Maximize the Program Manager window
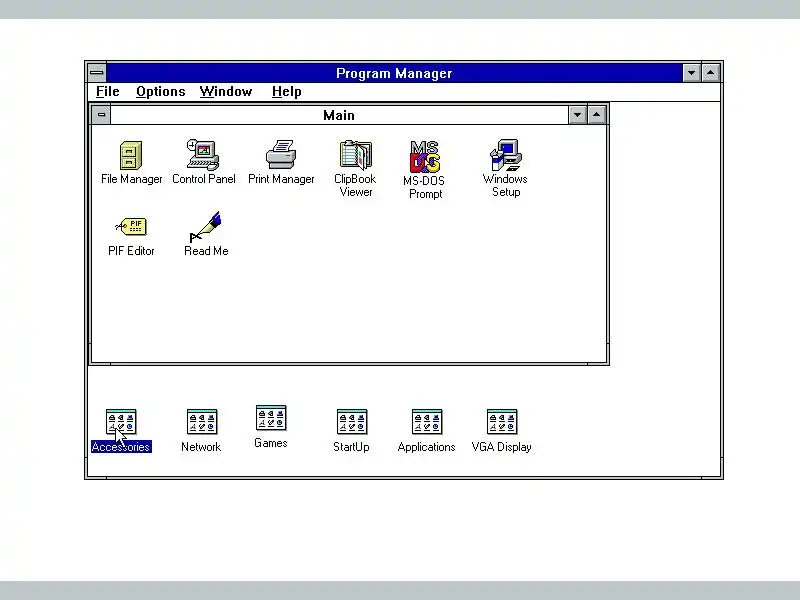This screenshot has width=800, height=600. 711,73
